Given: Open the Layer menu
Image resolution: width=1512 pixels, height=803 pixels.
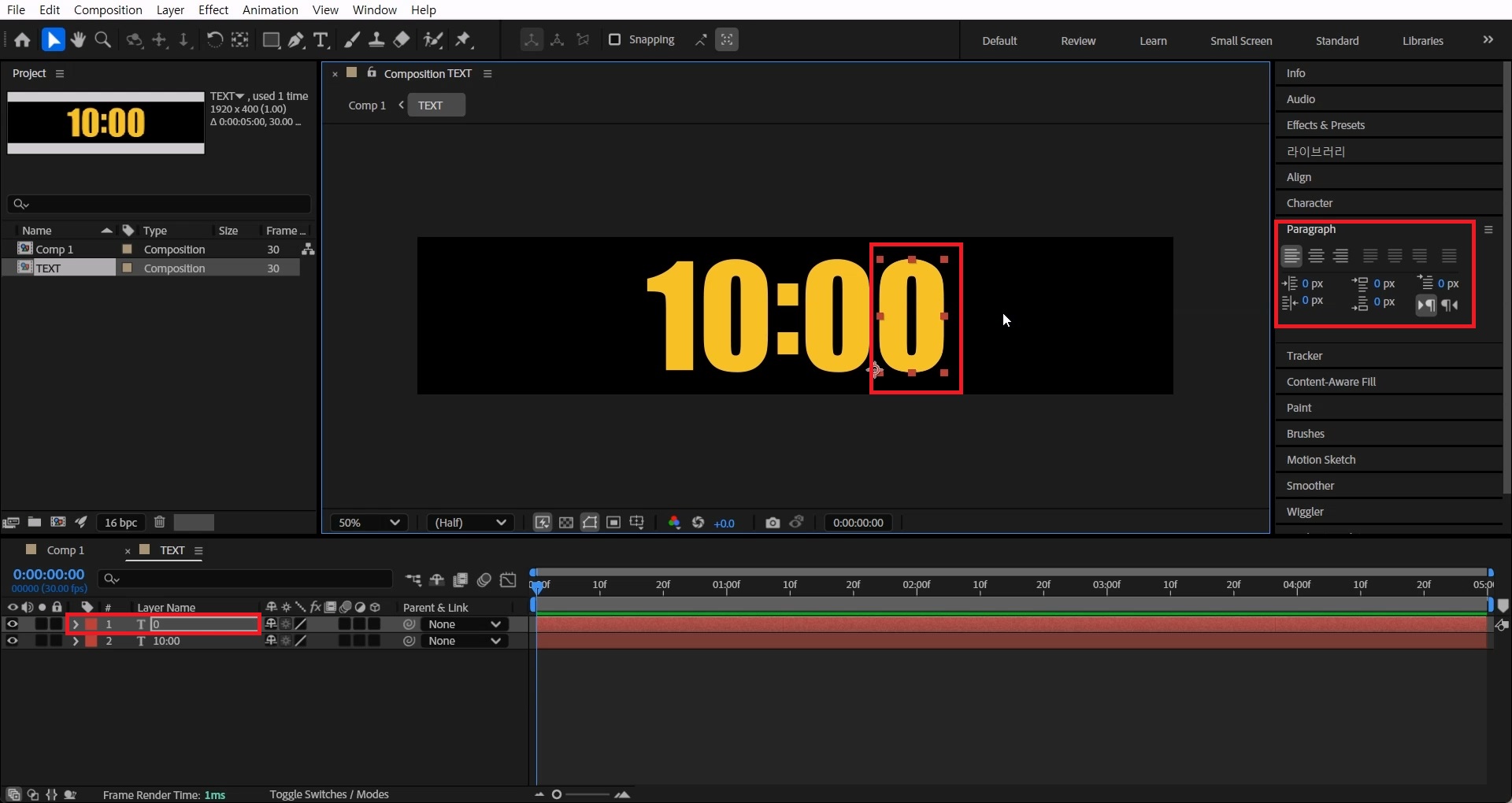Looking at the screenshot, I should (x=170, y=9).
